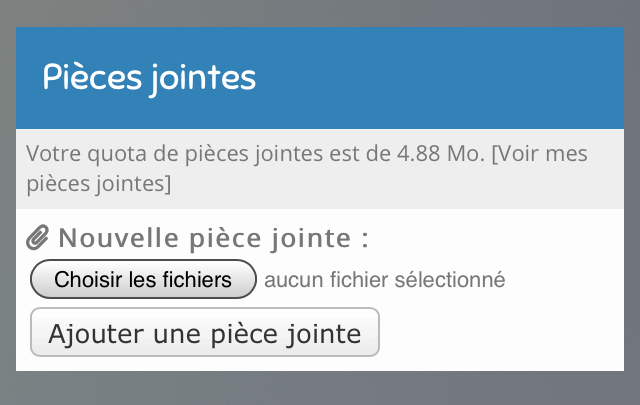Click the 'Nouvelle pièce jointe :' label

click(x=214, y=238)
